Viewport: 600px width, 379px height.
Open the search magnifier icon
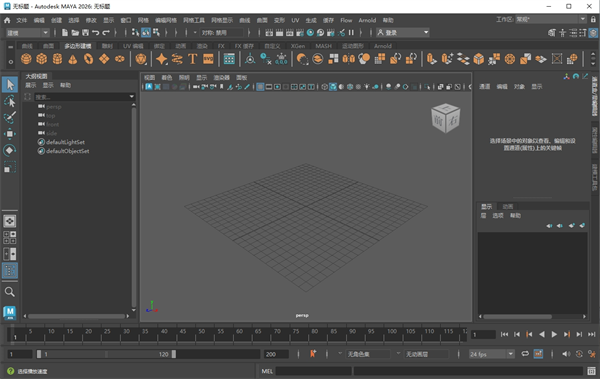[x=10, y=292]
